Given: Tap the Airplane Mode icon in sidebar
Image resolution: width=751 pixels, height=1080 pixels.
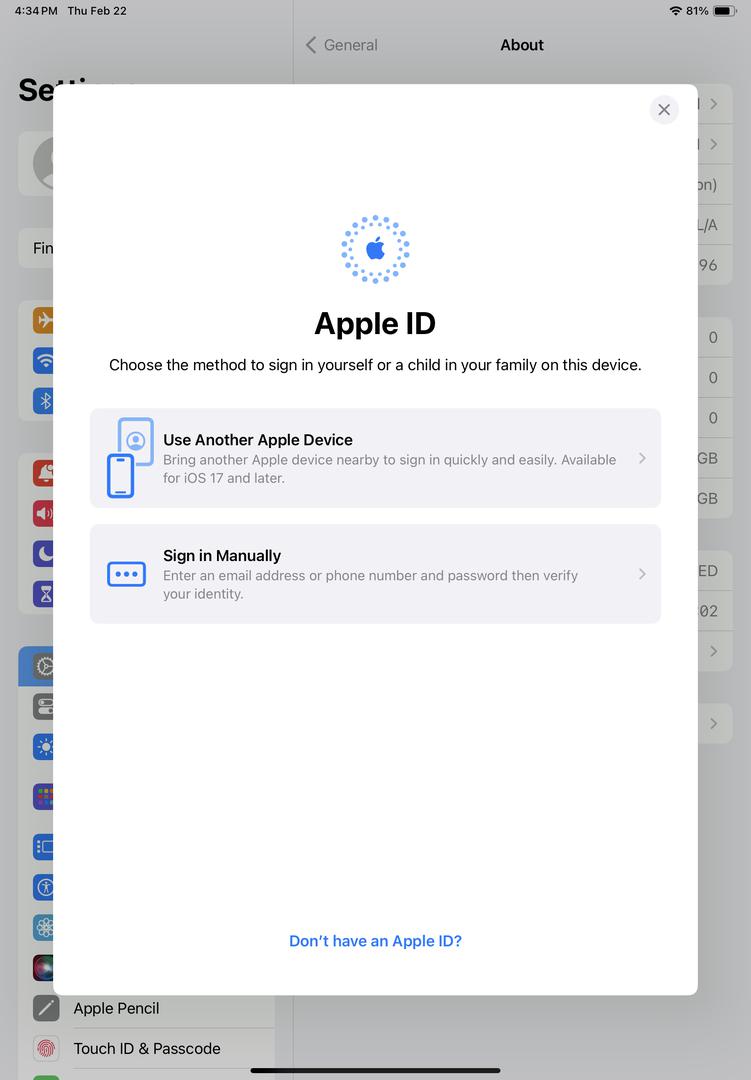Looking at the screenshot, I should [43, 320].
